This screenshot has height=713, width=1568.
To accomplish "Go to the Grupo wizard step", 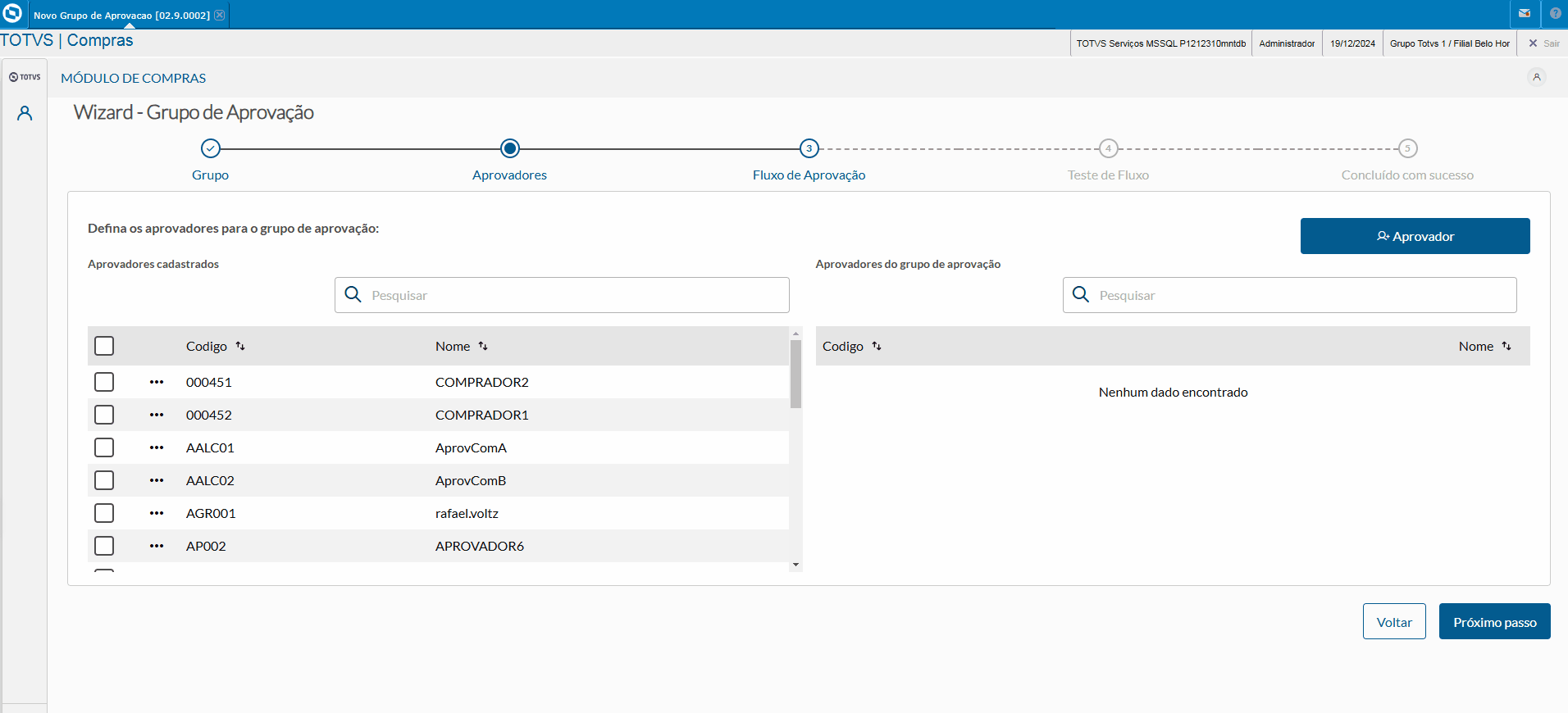I will click(211, 148).
